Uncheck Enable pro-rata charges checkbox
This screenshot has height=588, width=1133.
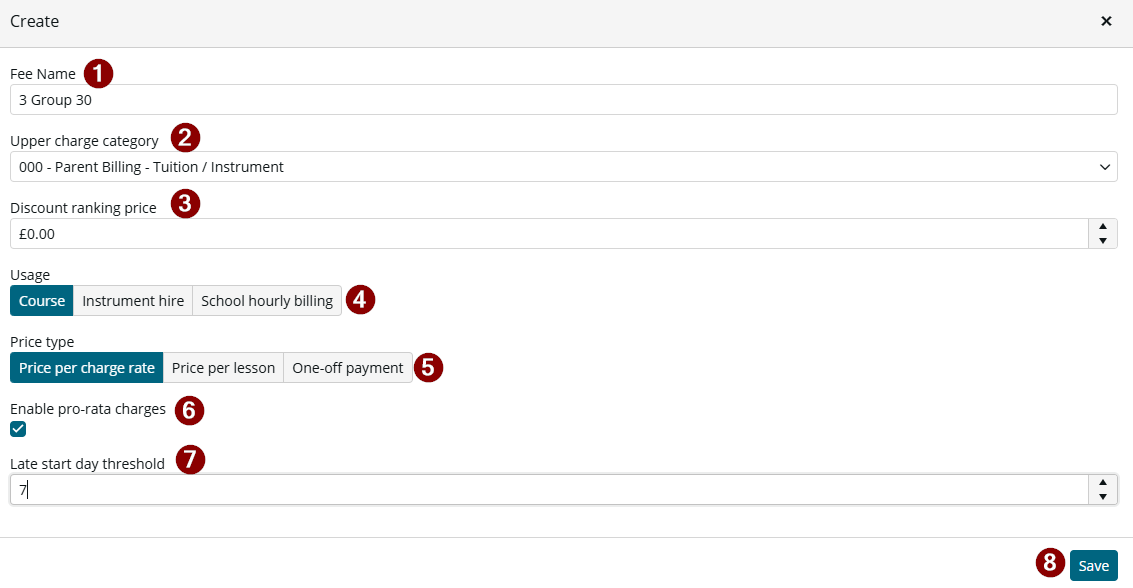(18, 429)
